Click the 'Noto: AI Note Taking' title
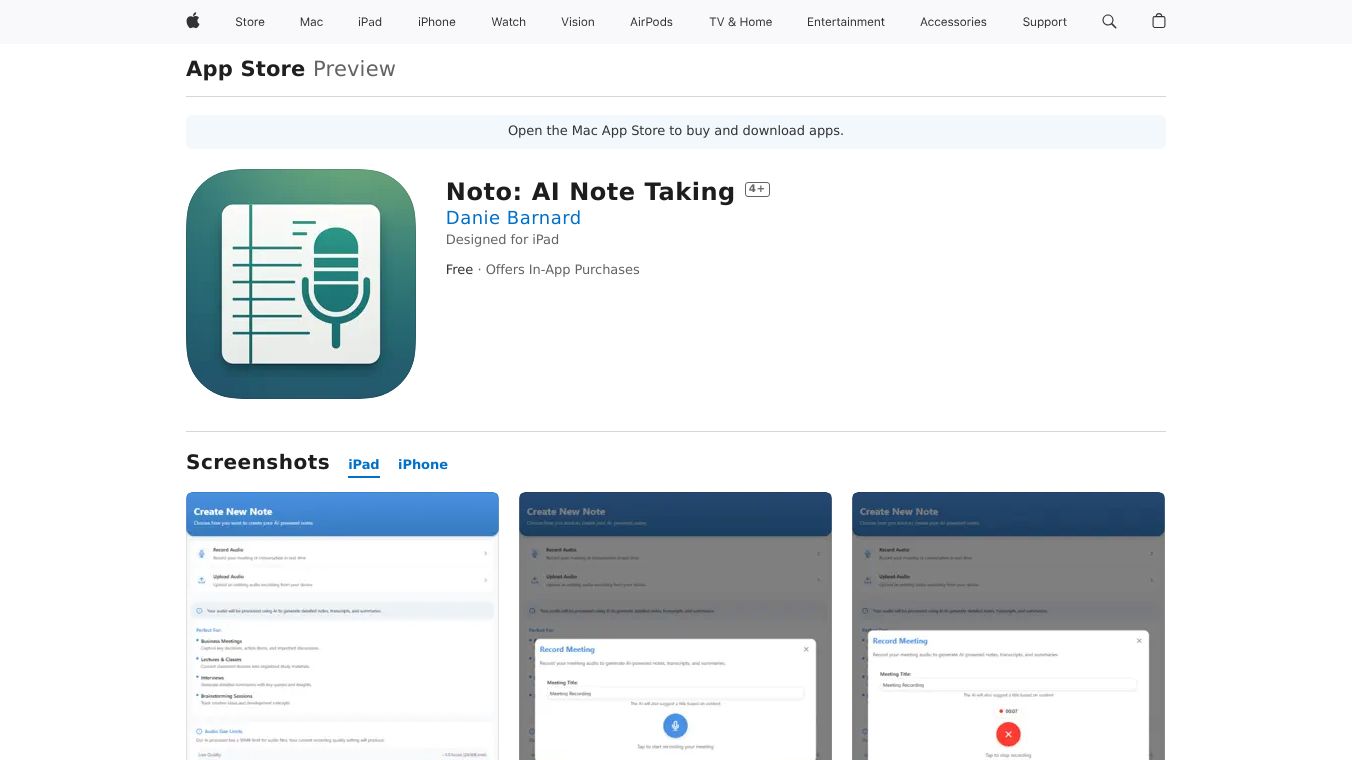 pyautogui.click(x=590, y=191)
